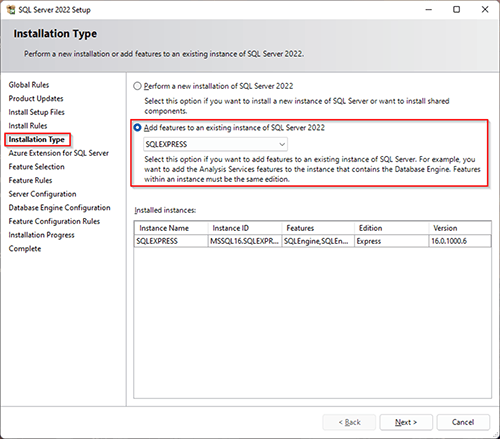Screen dimensions: 500x439
Task: Click the disabled Back button
Action: point(349,422)
